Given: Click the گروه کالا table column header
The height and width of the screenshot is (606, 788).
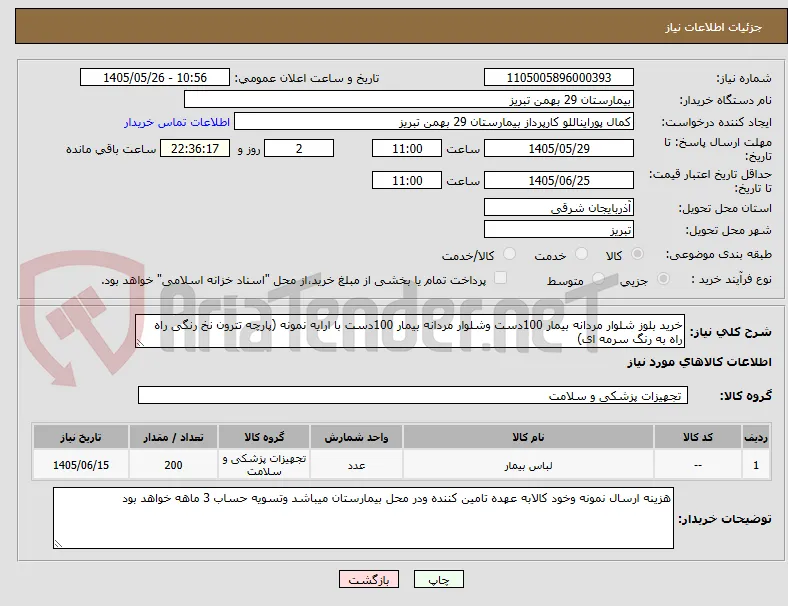Looking at the screenshot, I should (x=264, y=437).
